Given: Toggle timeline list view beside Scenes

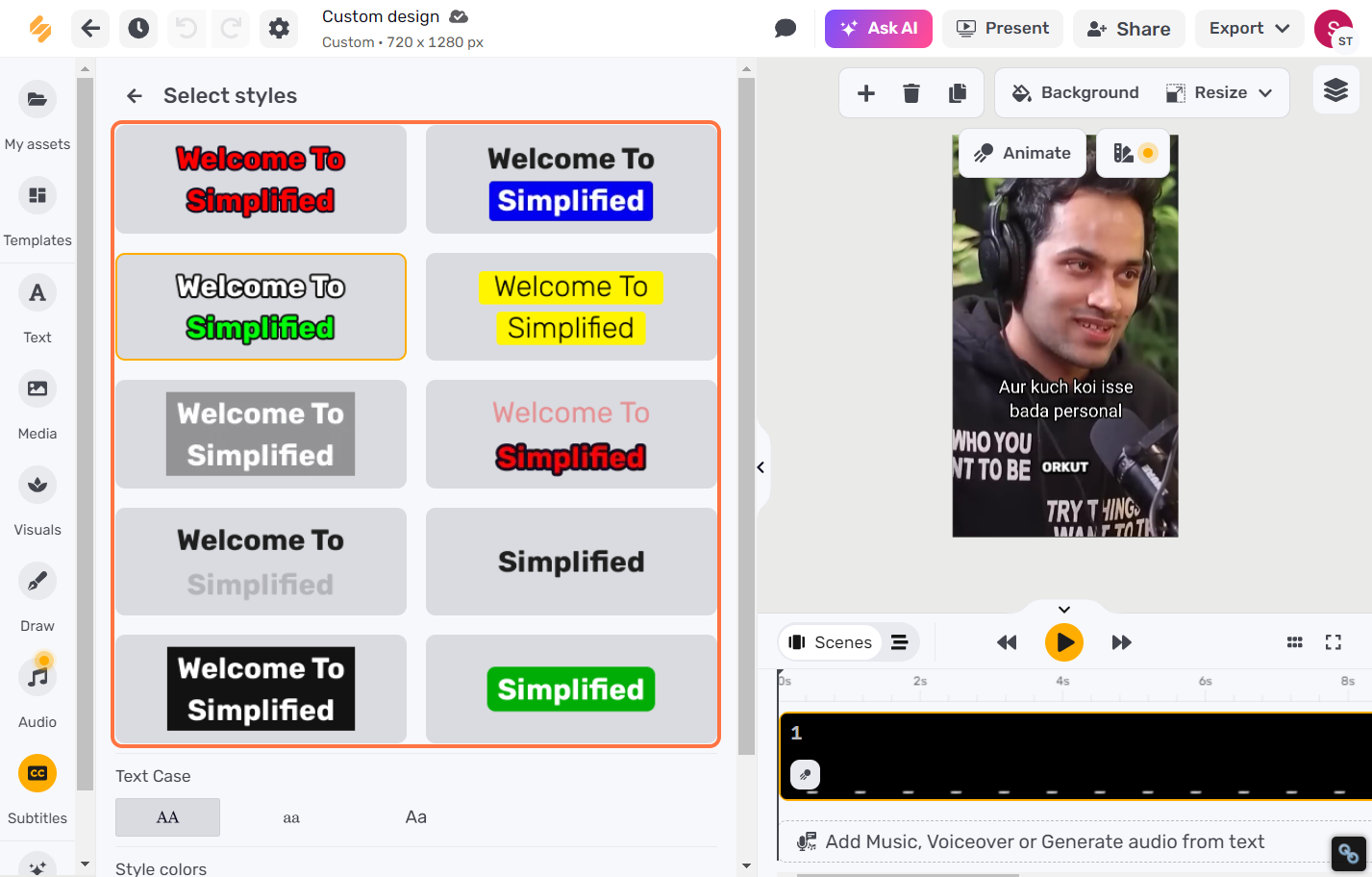Looking at the screenshot, I should pos(900,642).
